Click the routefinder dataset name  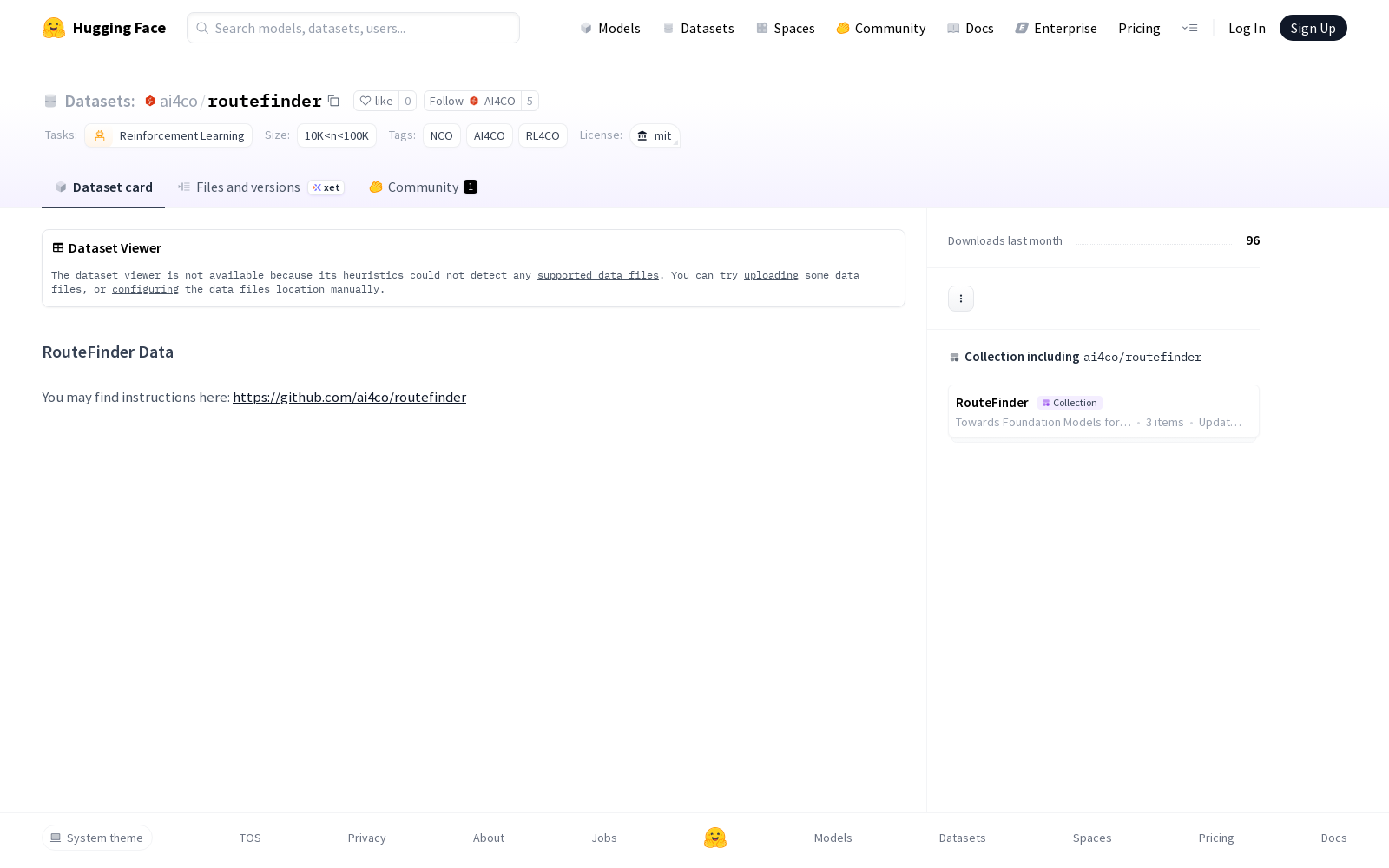(265, 101)
